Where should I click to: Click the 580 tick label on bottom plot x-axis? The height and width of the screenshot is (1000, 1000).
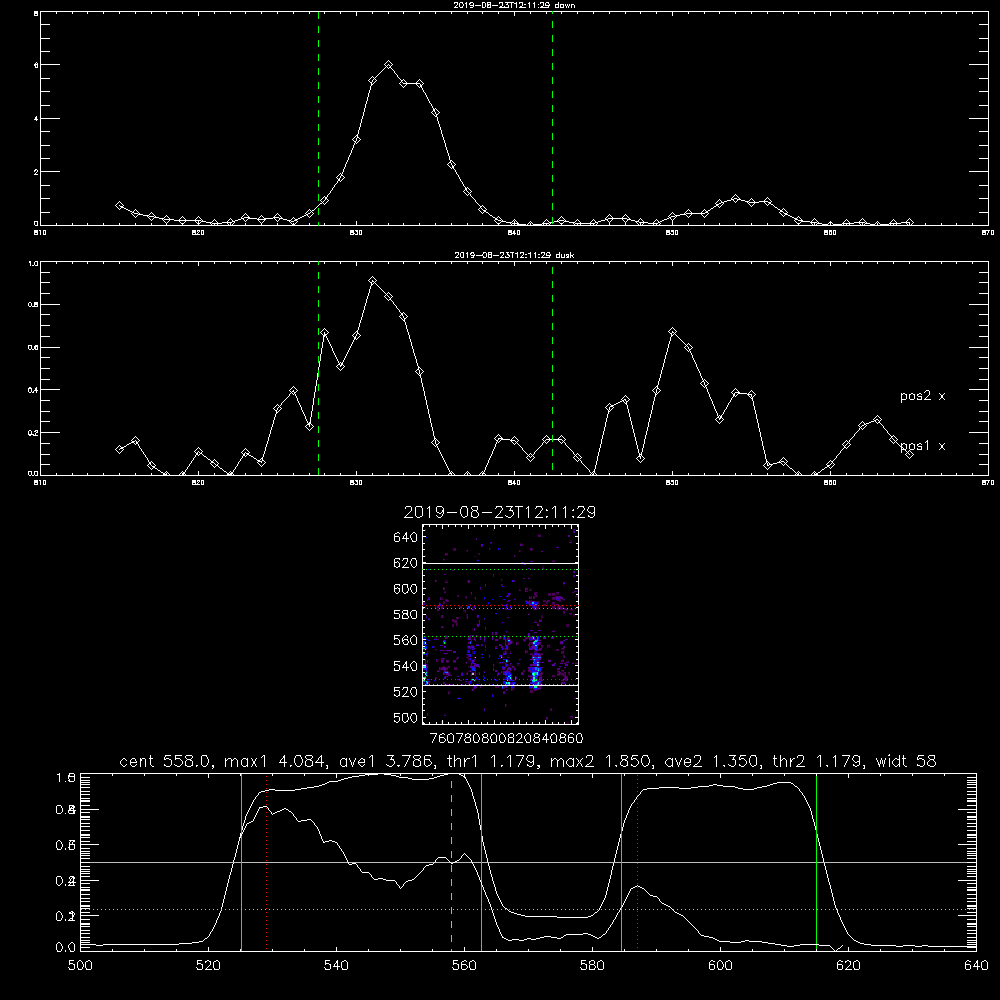click(x=592, y=966)
